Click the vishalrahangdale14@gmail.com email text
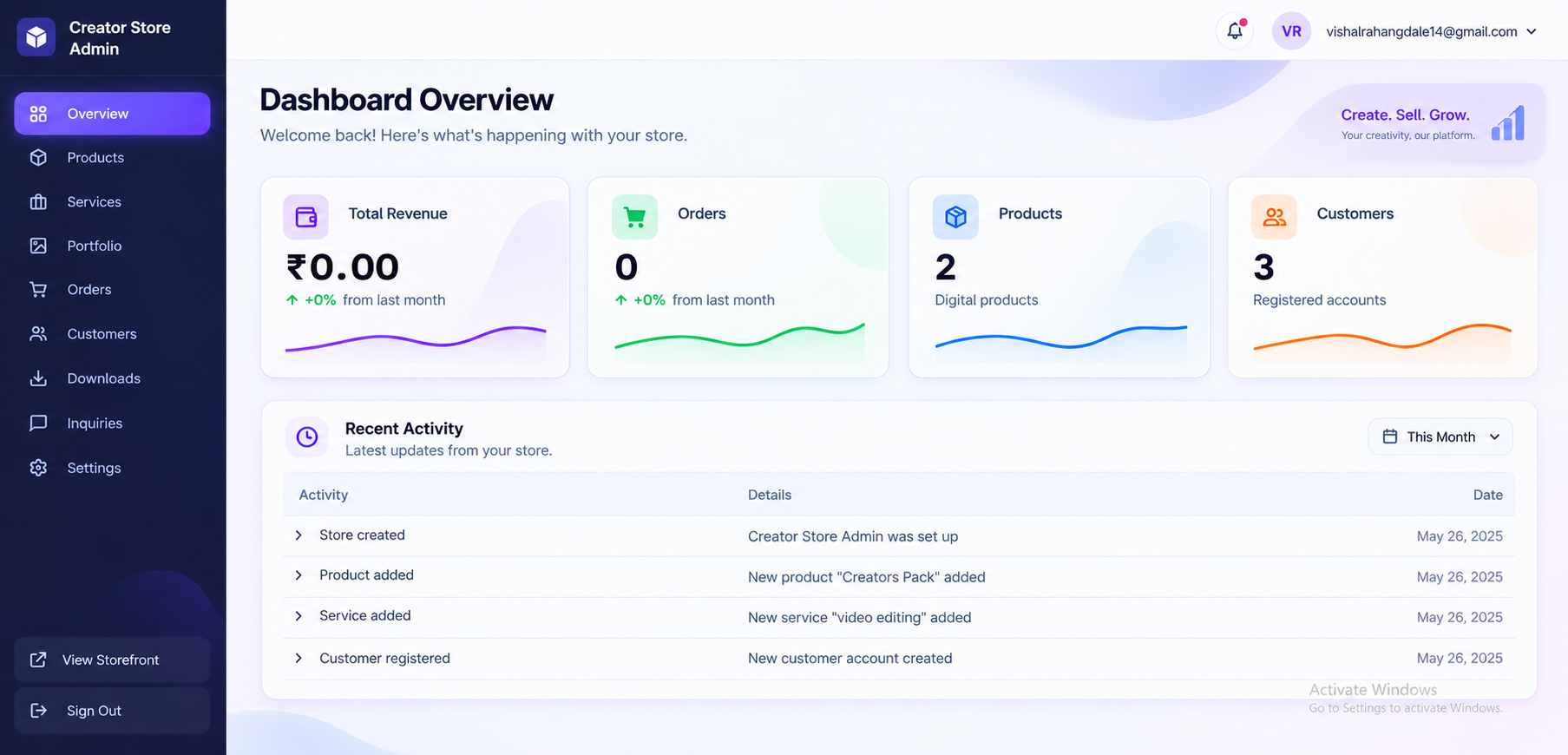The width and height of the screenshot is (1568, 755). pyautogui.click(x=1422, y=31)
